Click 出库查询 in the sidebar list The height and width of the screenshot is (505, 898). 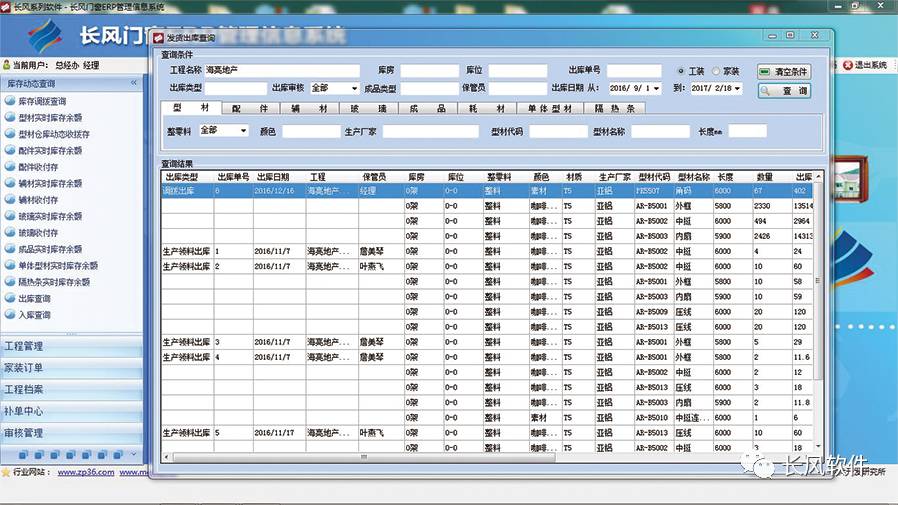pyautogui.click(x=34, y=298)
